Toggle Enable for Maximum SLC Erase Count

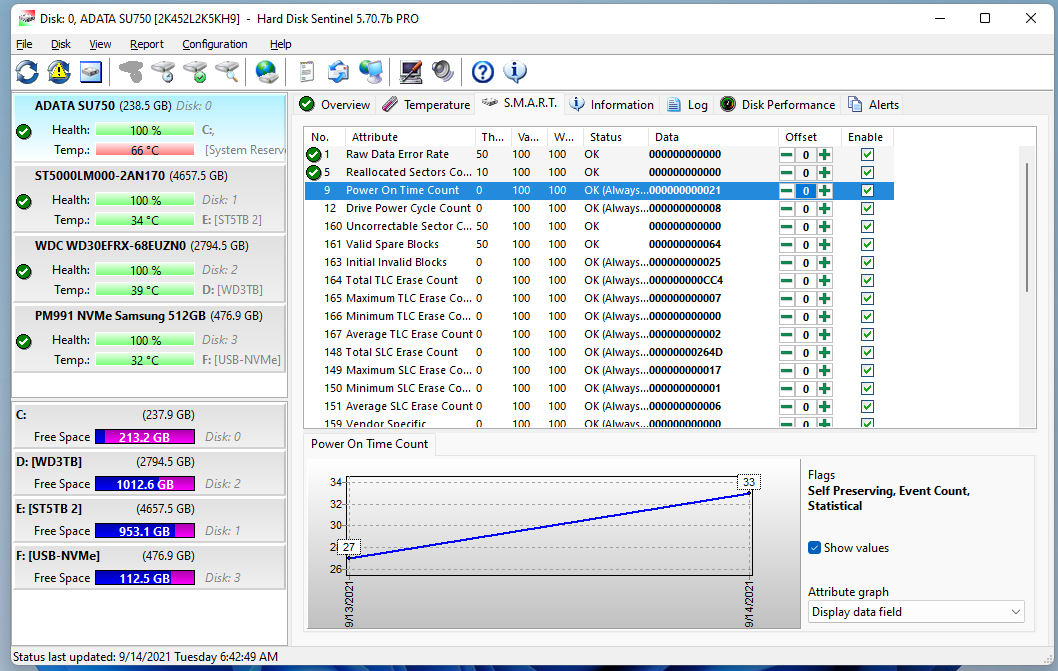pos(867,371)
